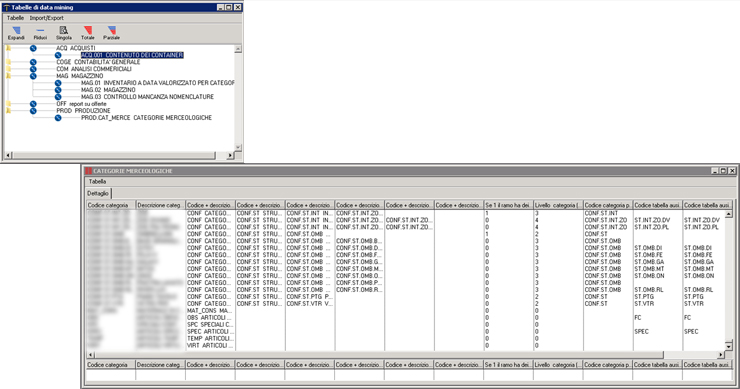Click grid horizontal scrollbar left arrow

[x=90, y=355]
